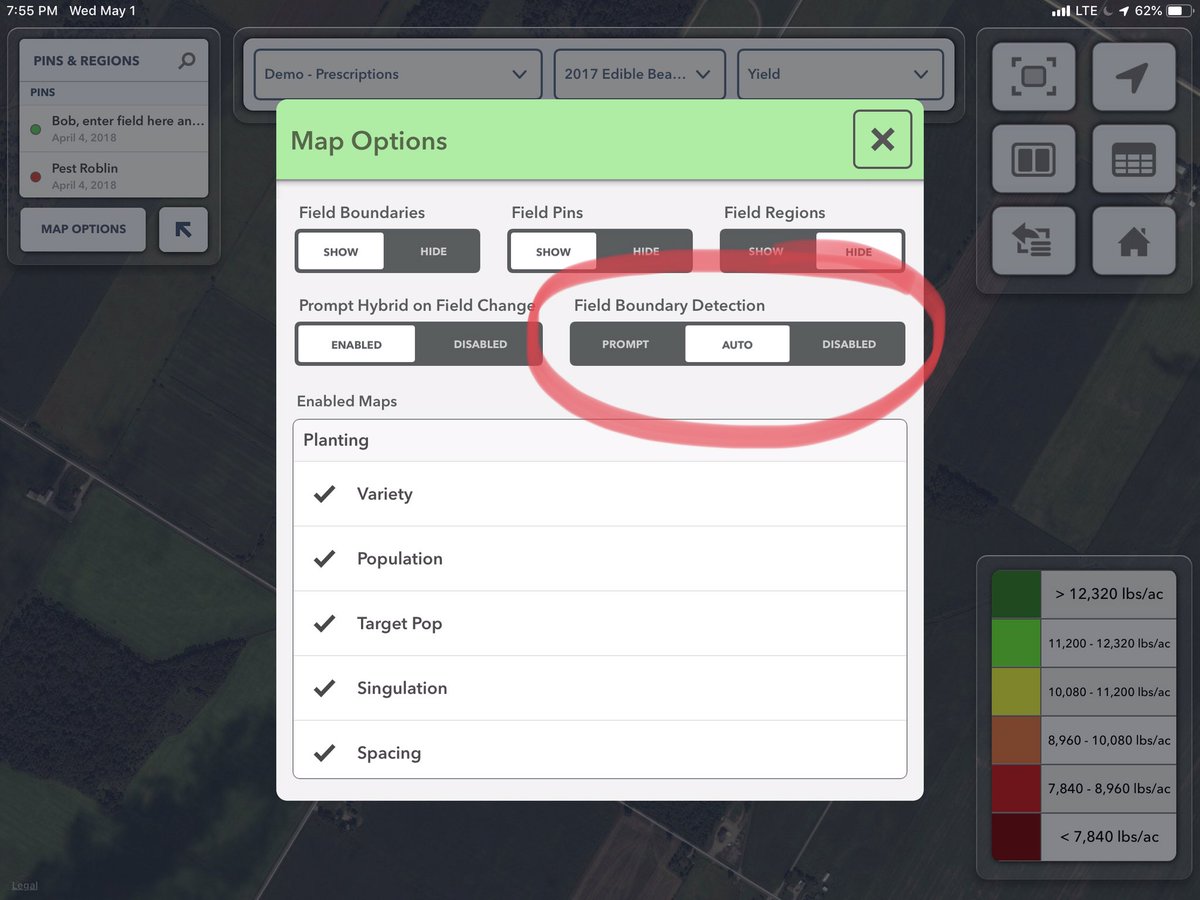The image size is (1200, 900).
Task: Uncheck the Singulation map
Action: 324,688
